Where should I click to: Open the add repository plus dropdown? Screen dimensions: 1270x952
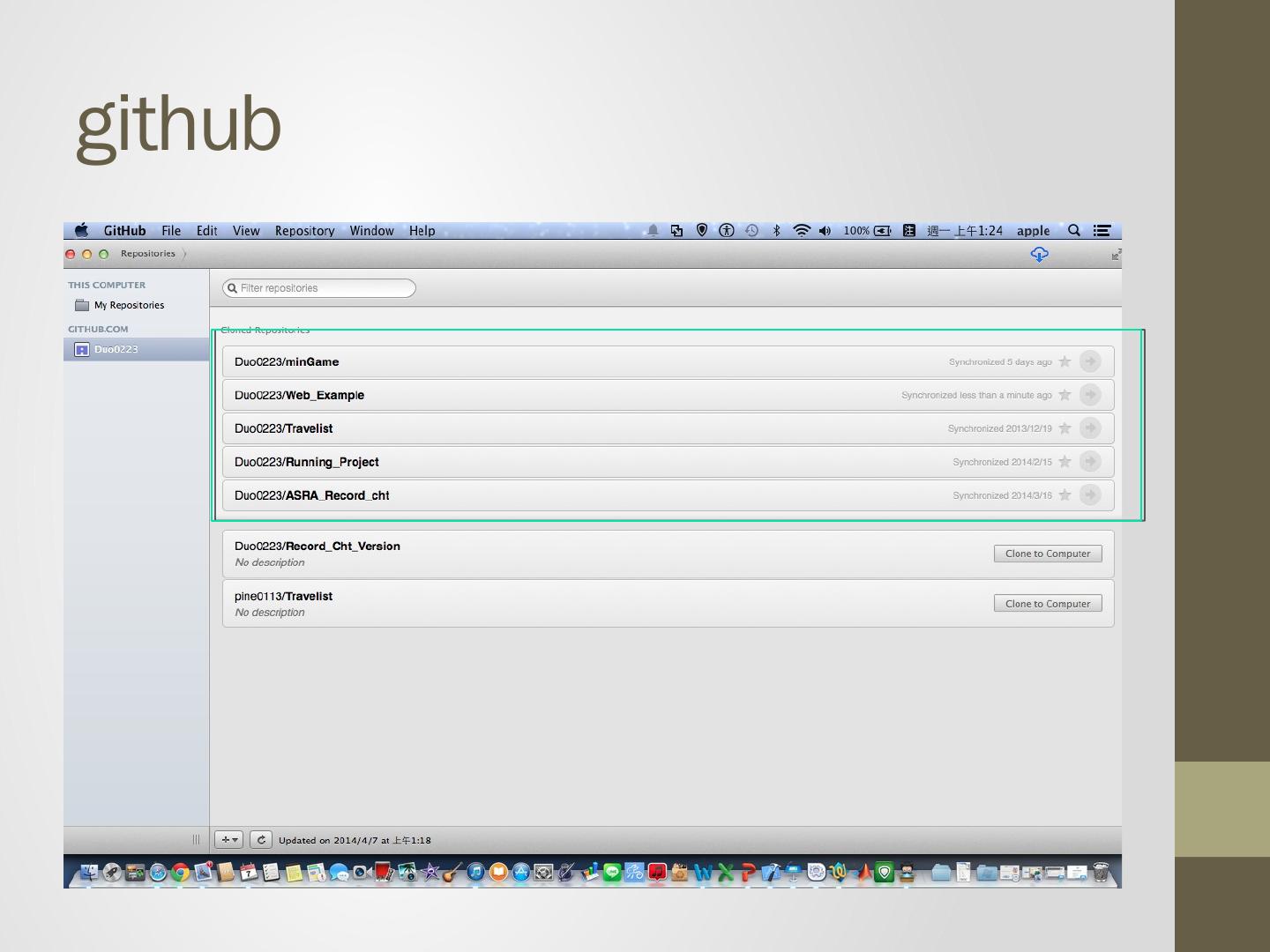coord(229,840)
